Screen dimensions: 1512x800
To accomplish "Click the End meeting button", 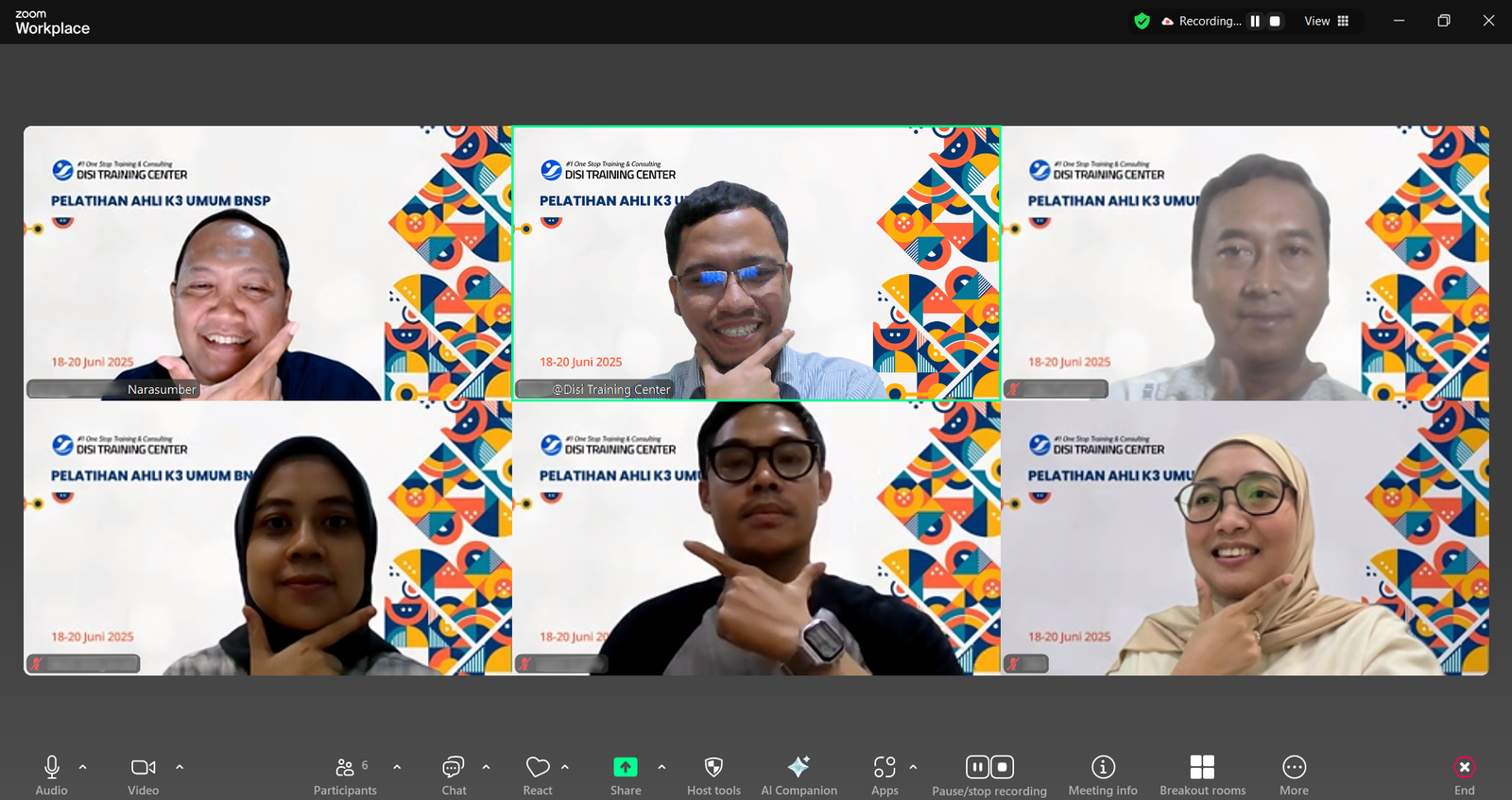I will coord(1464,774).
